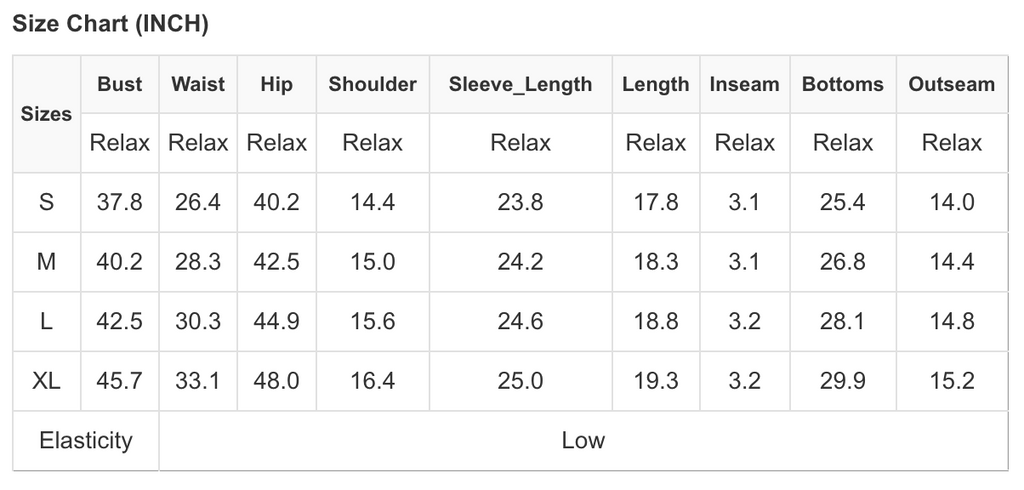Select the Inseam column header
This screenshot has height=490, width=1024.
744,85
